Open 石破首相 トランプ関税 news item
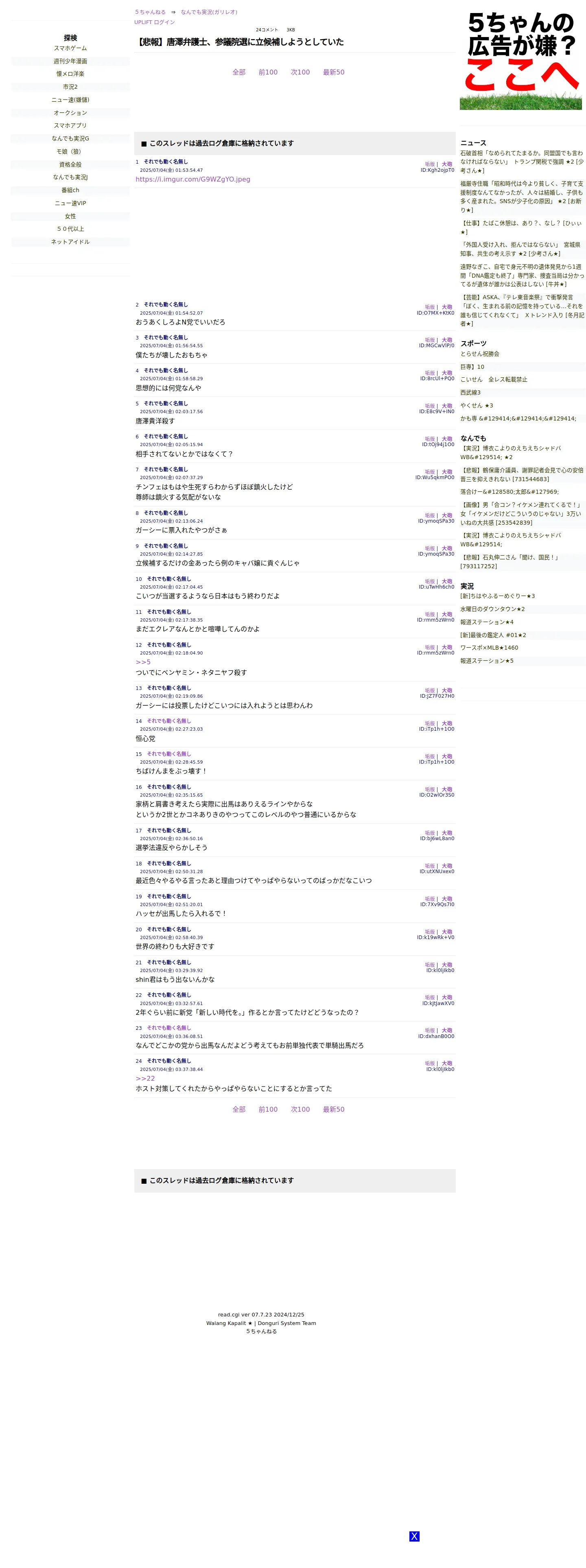 [x=522, y=162]
